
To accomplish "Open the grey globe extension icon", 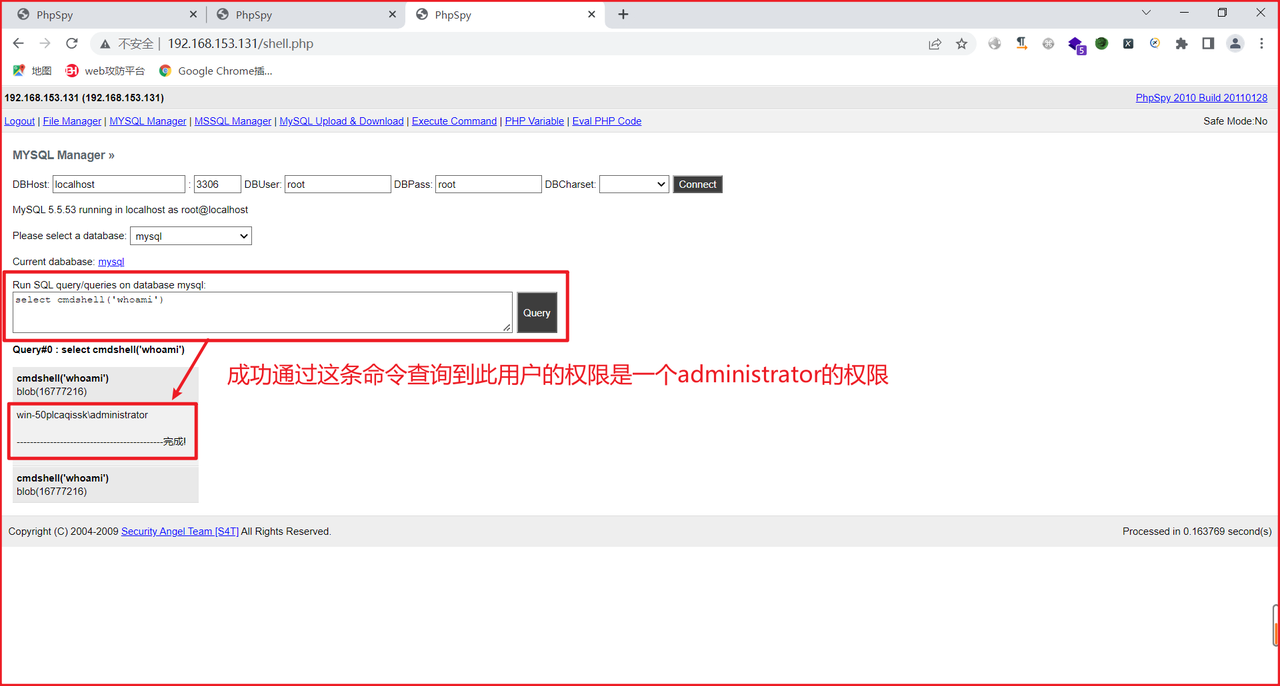I will [x=995, y=43].
